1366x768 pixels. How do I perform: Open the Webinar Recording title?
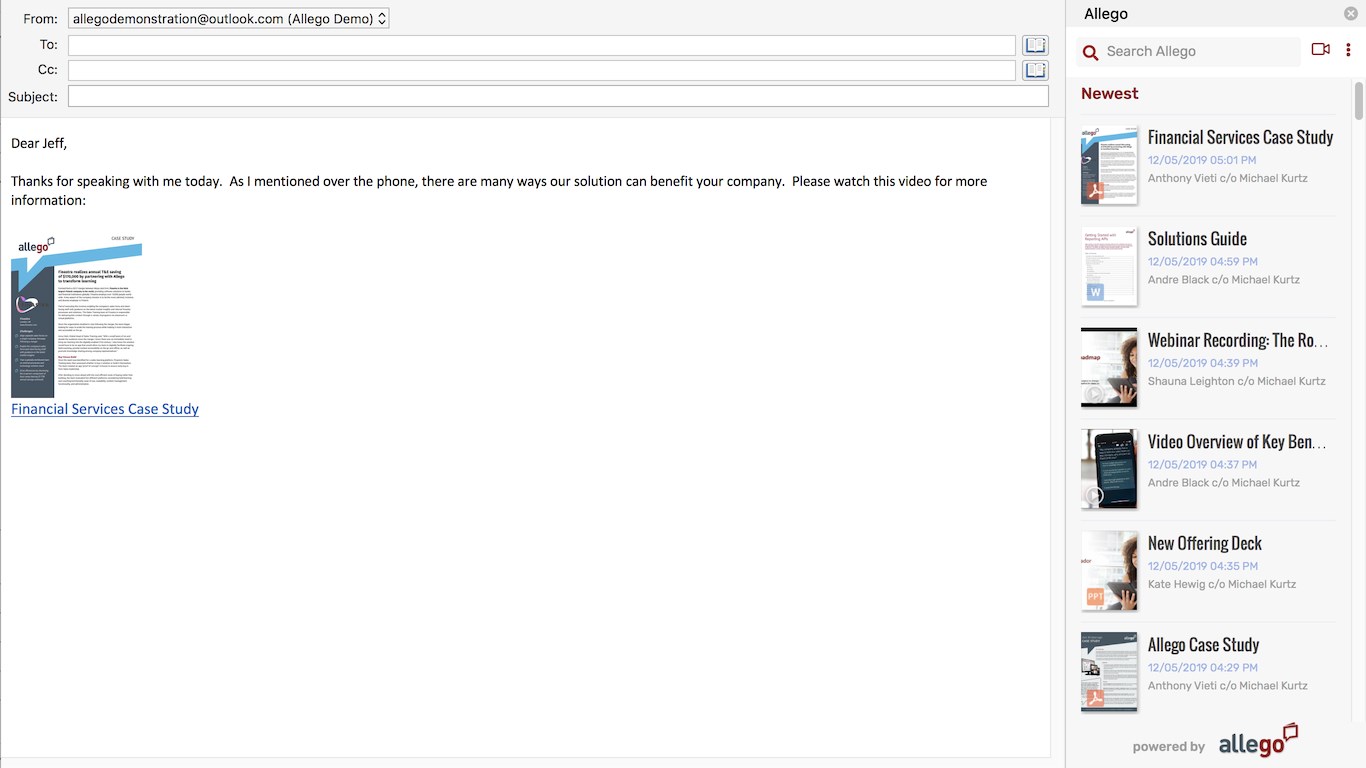pos(1238,341)
